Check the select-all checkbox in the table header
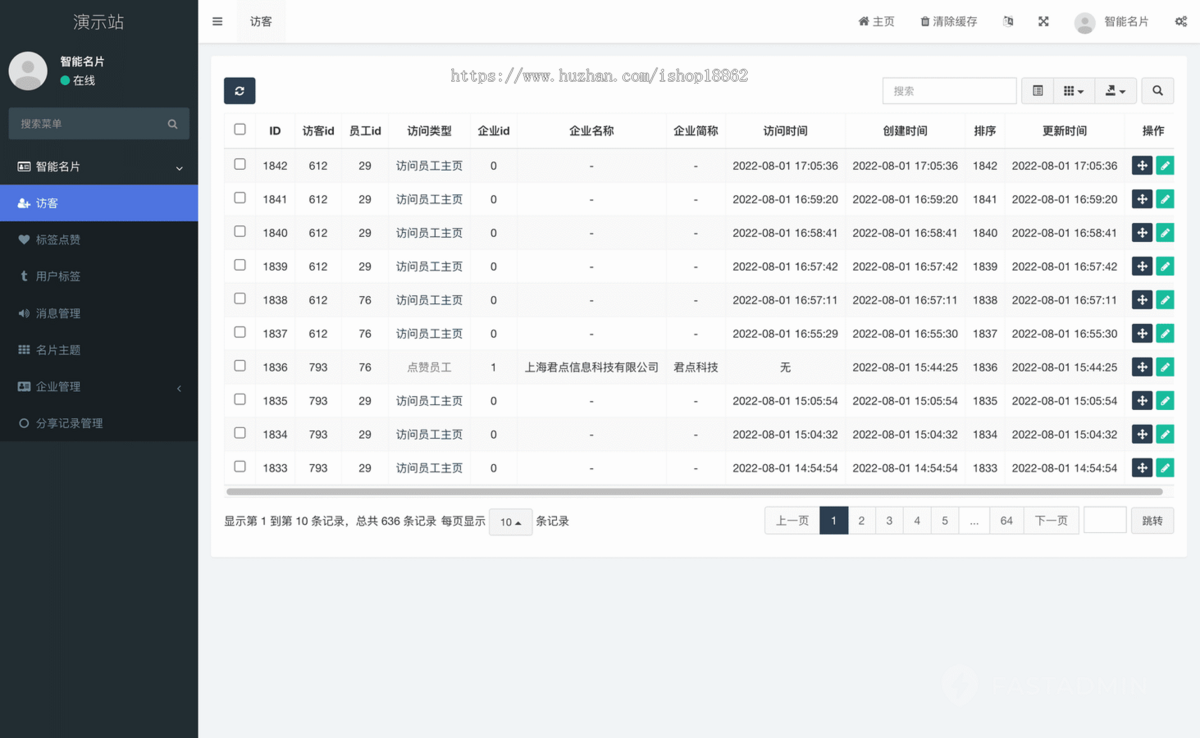This screenshot has width=1200, height=738. coord(240,130)
